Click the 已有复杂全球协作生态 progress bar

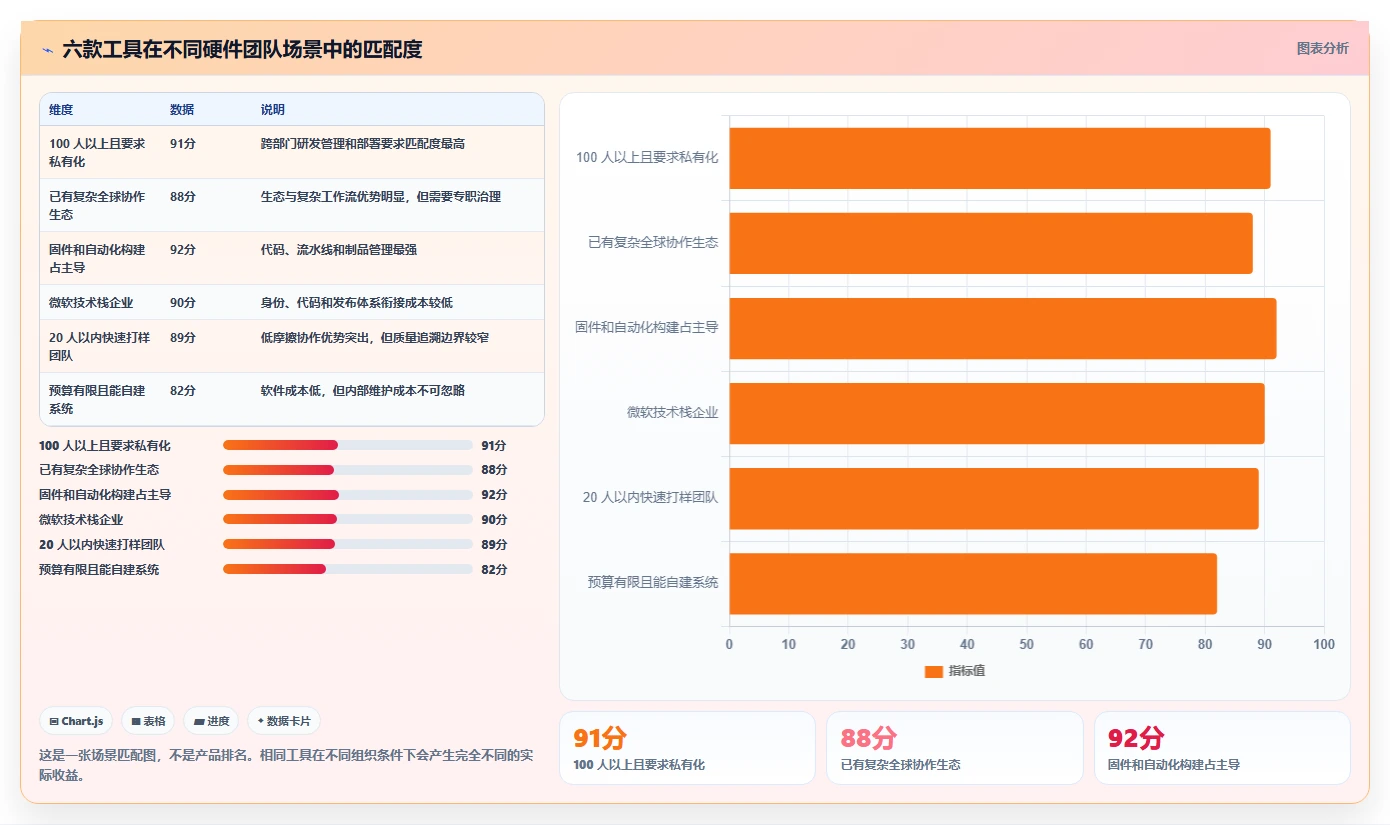[347, 470]
